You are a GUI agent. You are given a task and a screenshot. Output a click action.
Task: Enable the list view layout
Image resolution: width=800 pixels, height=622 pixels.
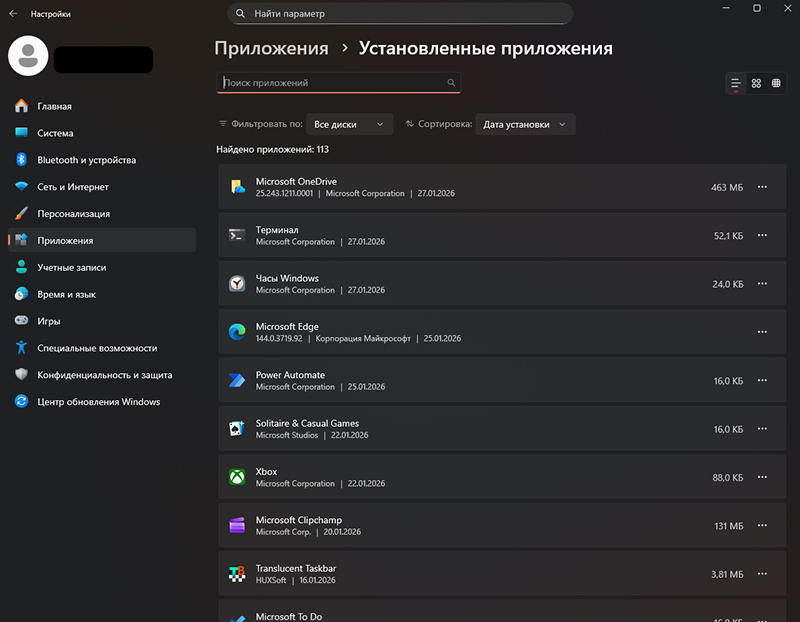coord(737,84)
